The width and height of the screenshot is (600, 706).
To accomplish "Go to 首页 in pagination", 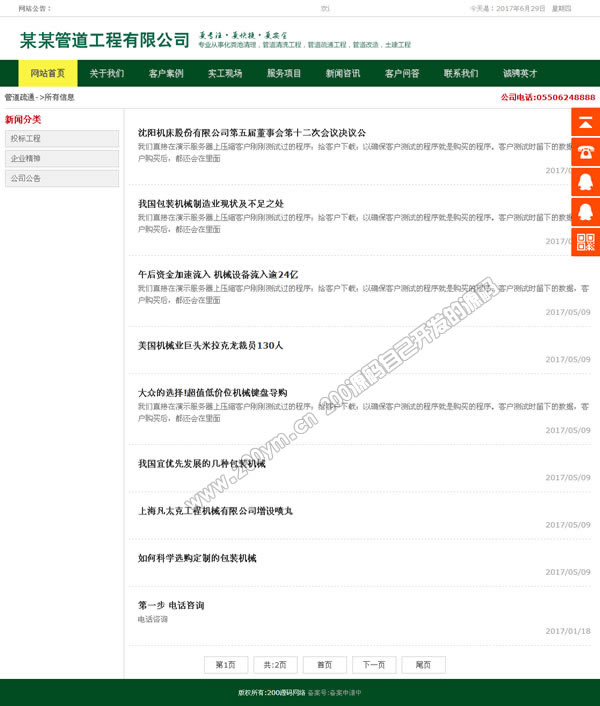I will [x=325, y=665].
